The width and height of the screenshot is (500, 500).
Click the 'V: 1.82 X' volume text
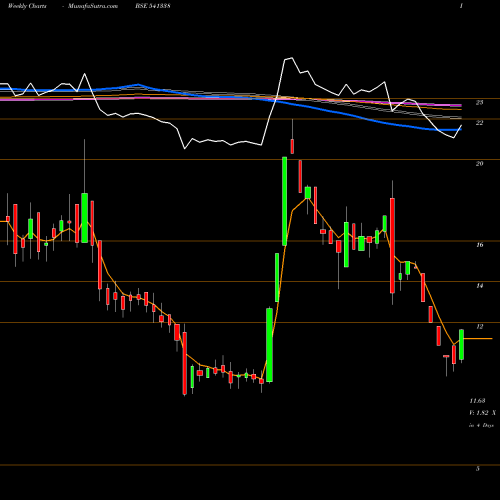pyautogui.click(x=482, y=413)
